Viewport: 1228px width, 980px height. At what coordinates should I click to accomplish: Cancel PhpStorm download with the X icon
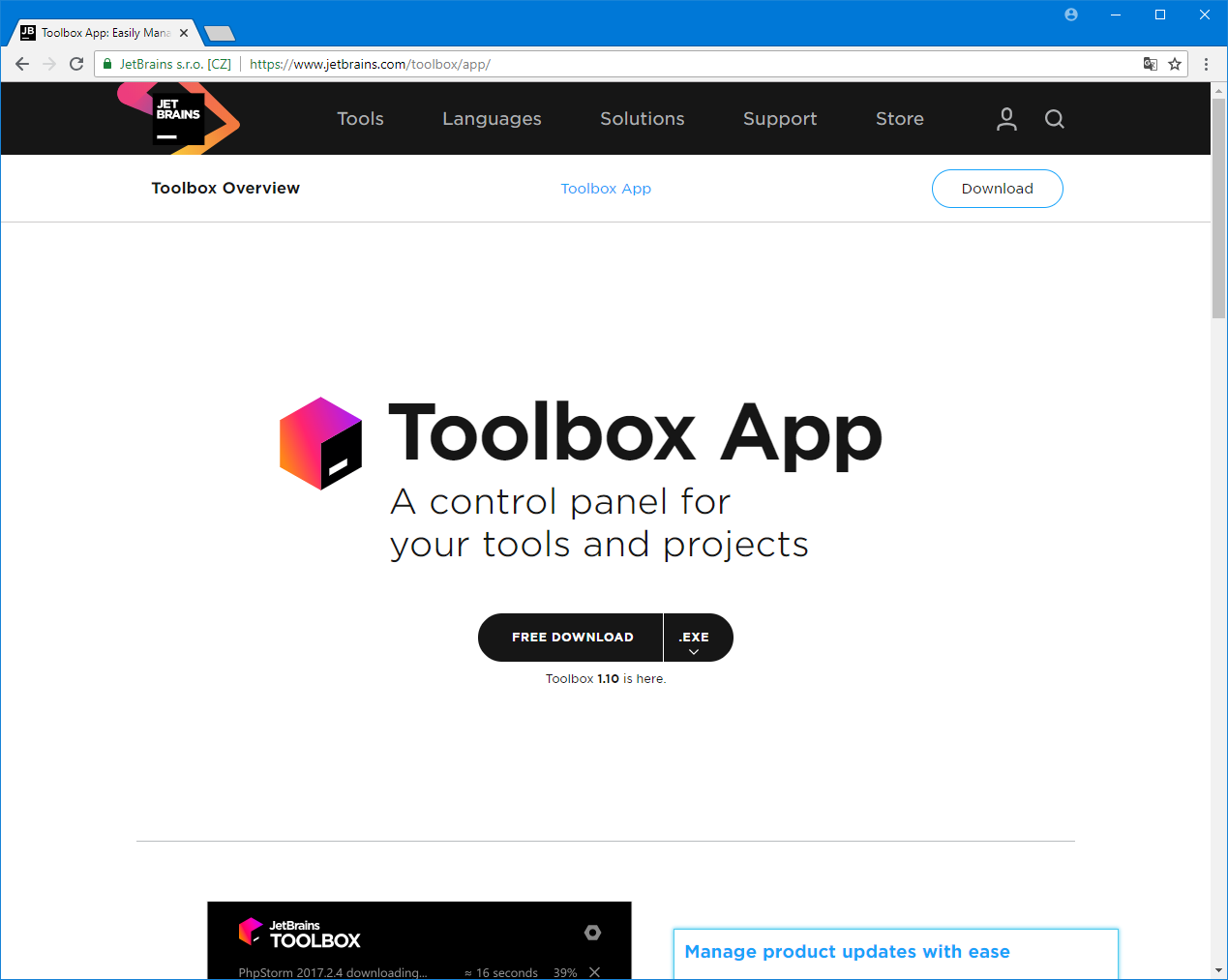(594, 971)
